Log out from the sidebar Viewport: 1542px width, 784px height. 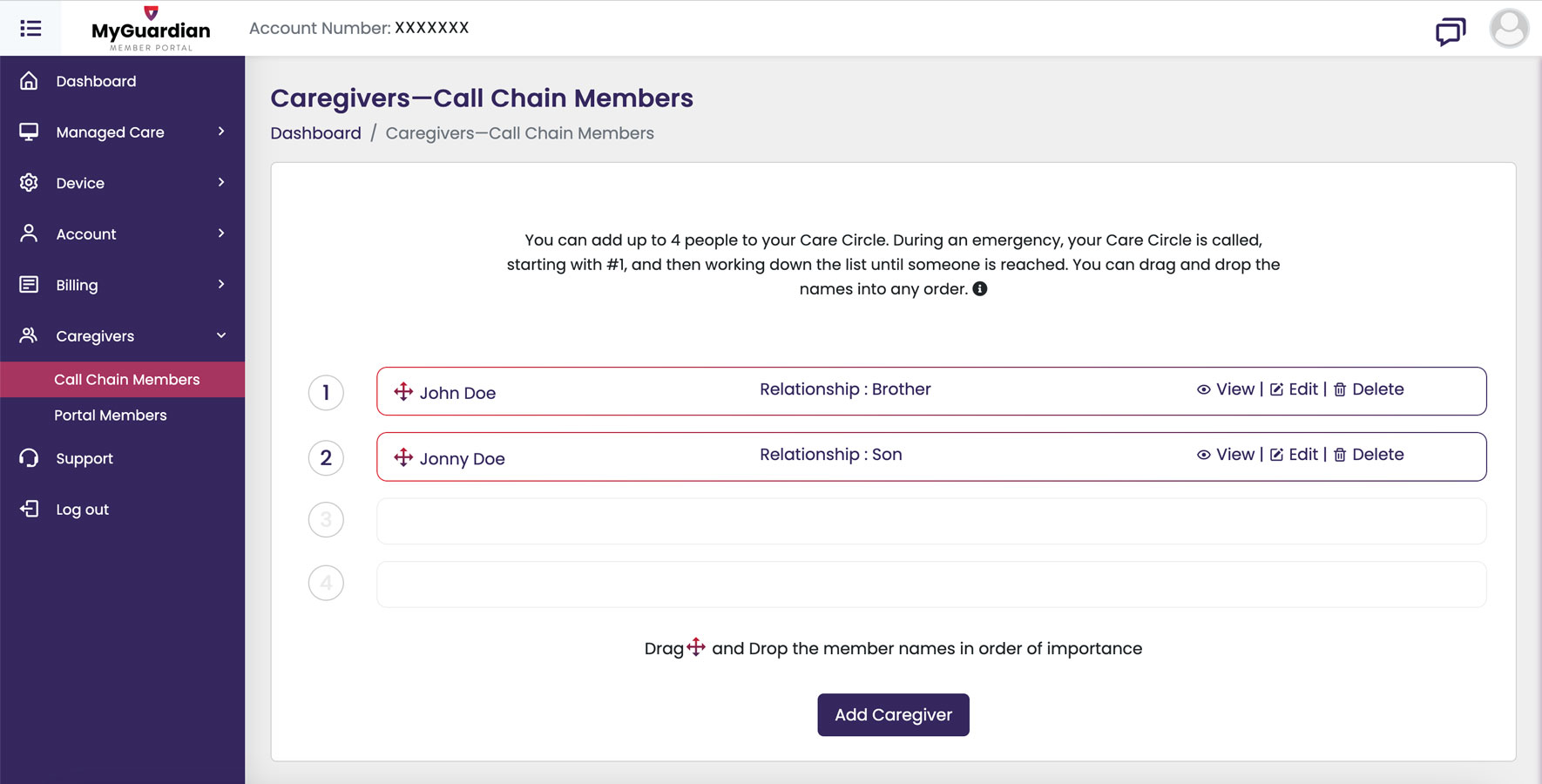(x=82, y=510)
